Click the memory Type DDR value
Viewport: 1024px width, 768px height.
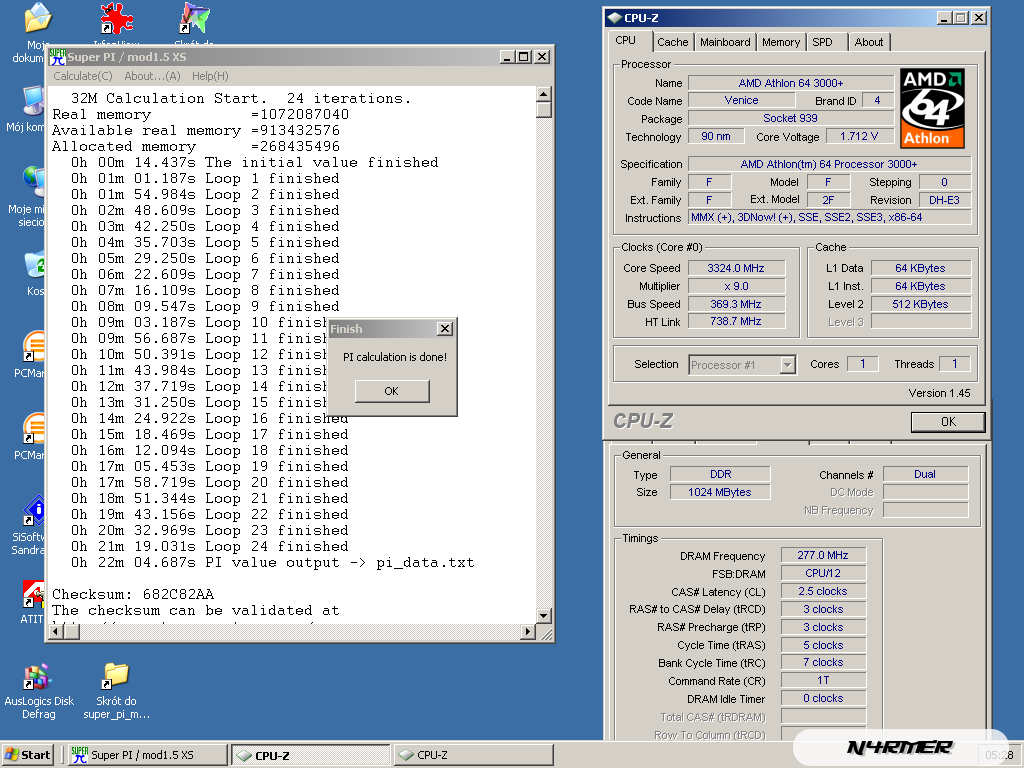point(720,474)
